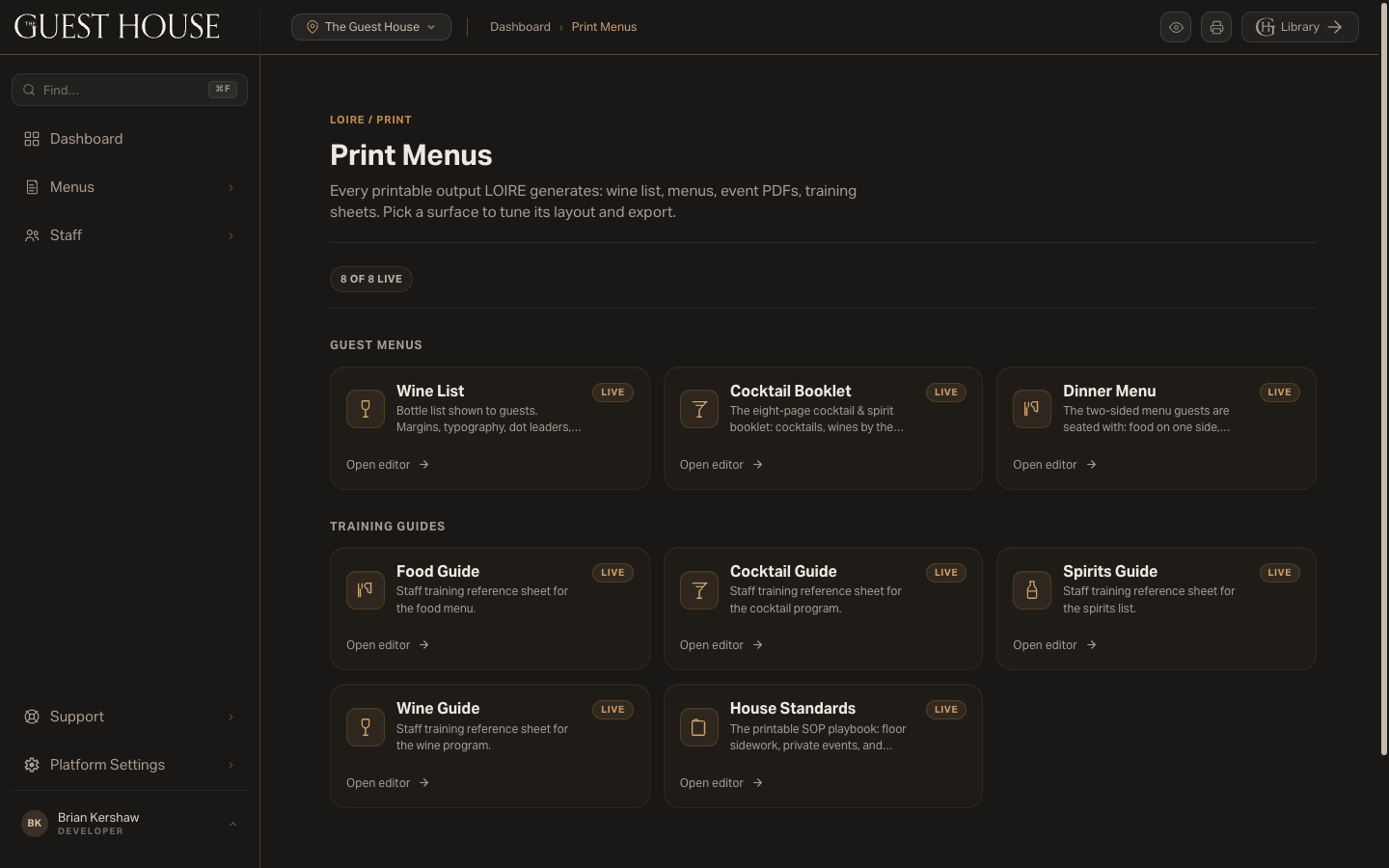Expand the Menus sidebar section
The image size is (1389, 868).
129,187
